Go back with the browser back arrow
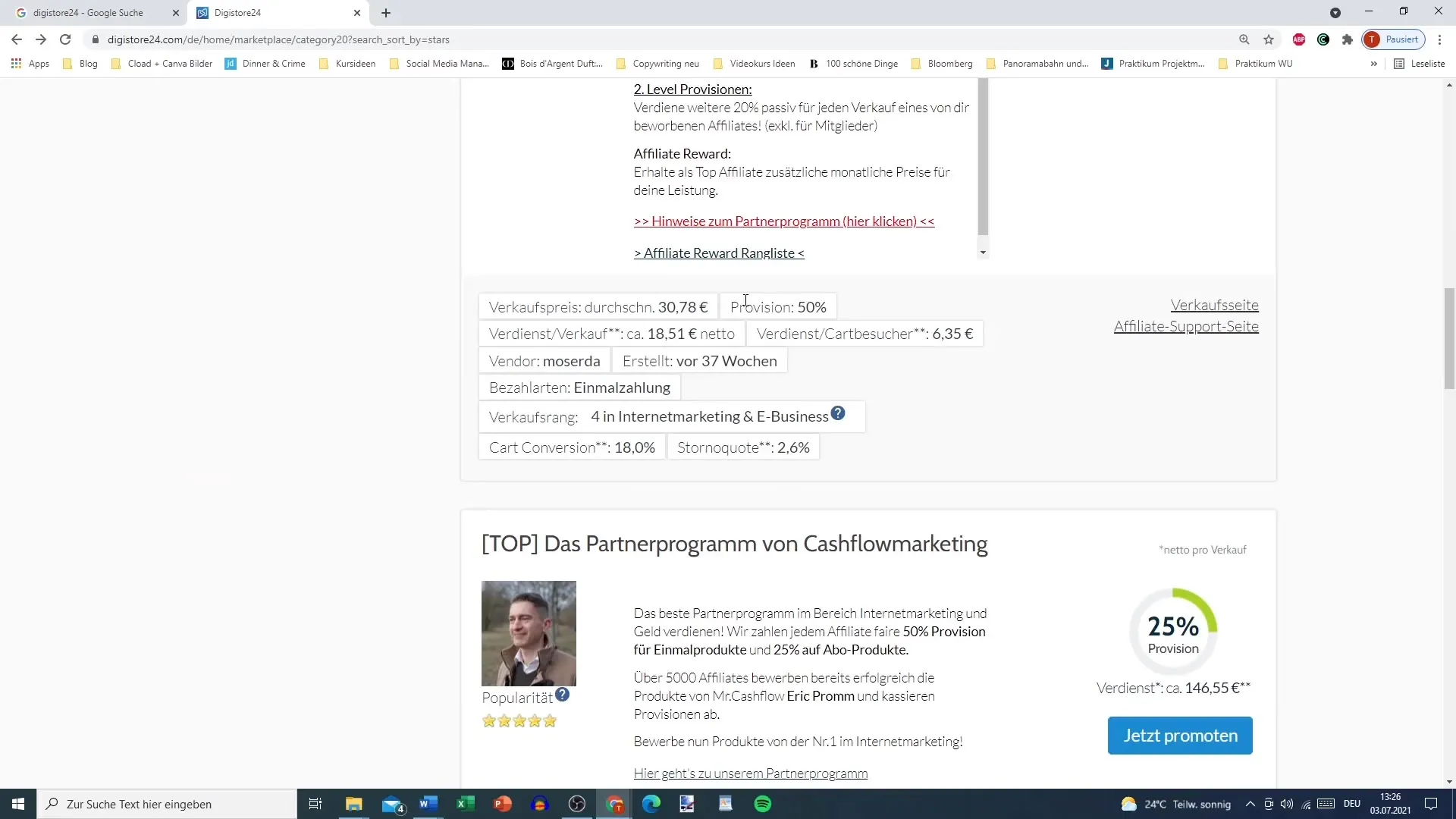Screen dimensions: 1456x819 (17, 39)
